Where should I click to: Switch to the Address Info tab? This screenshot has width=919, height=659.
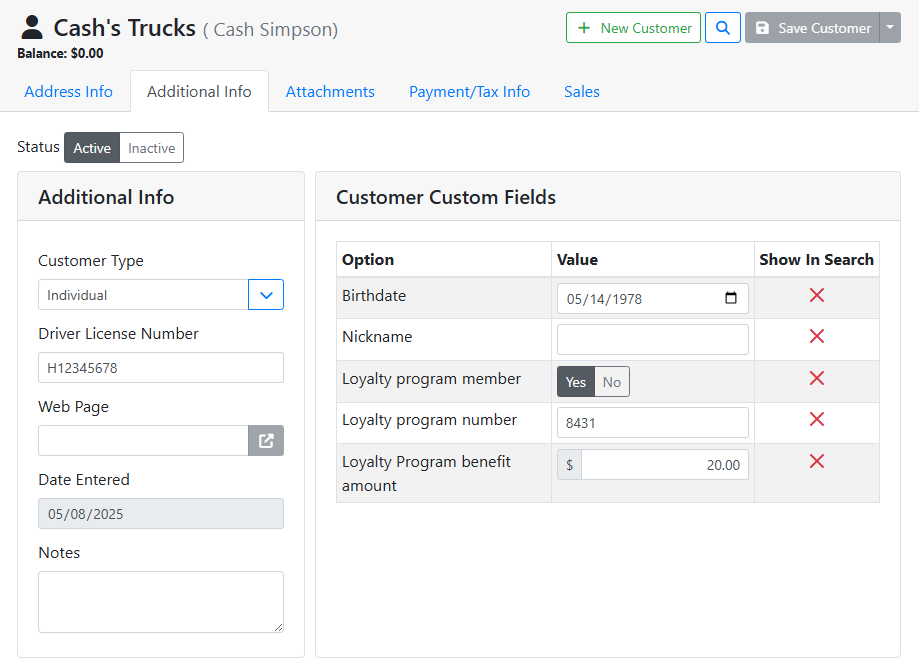(x=68, y=92)
